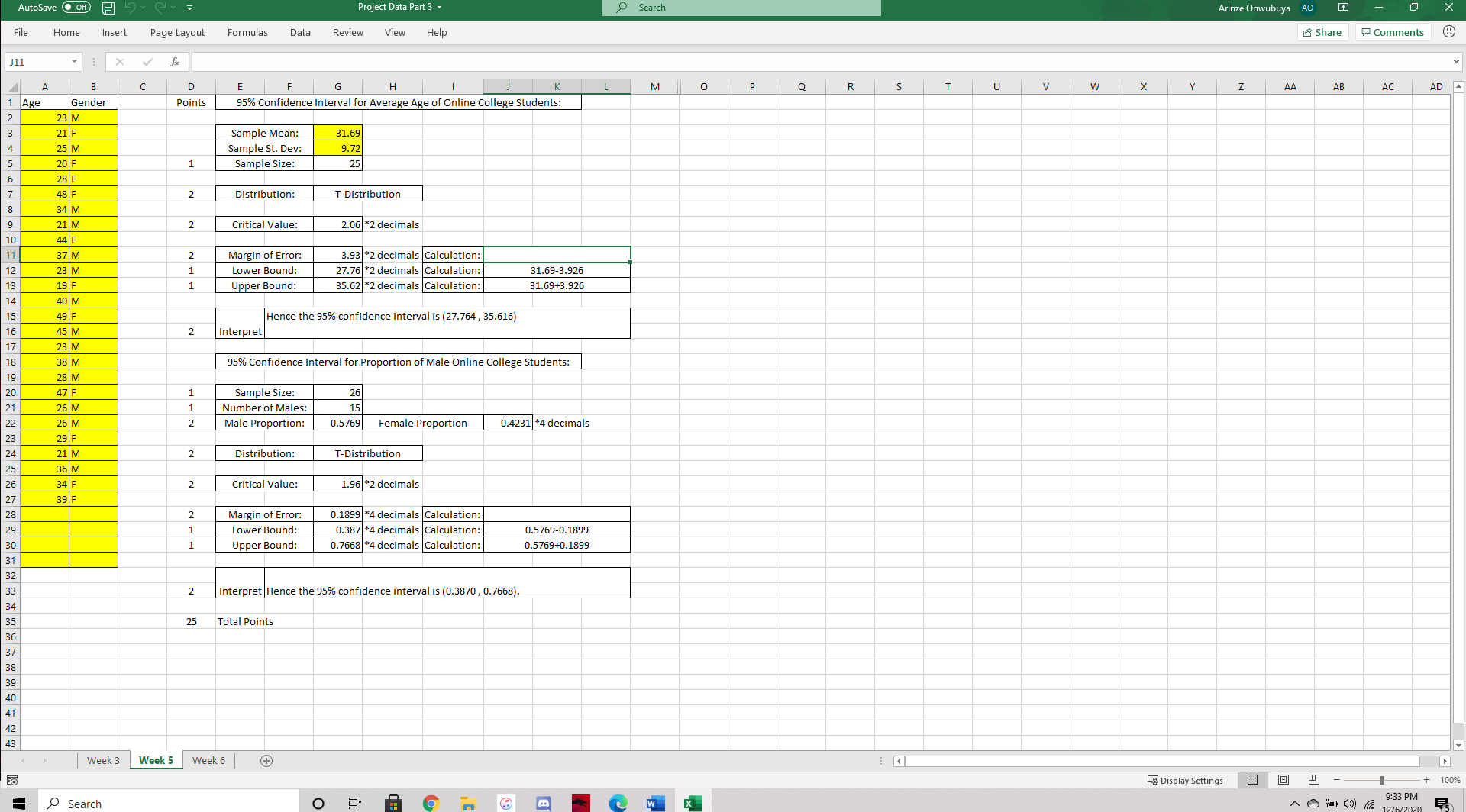Open Ribbon Display Options
This screenshot has width=1466, height=812.
pos(1344,8)
